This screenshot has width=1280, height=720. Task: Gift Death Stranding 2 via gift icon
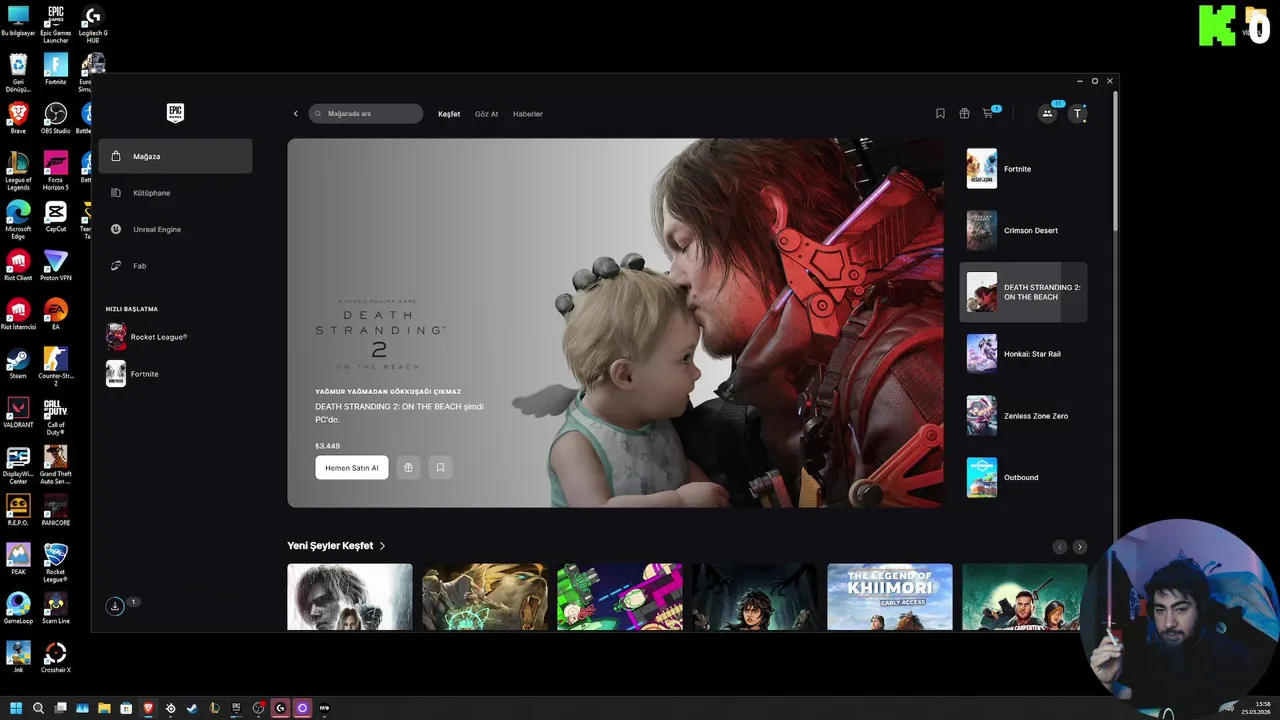click(x=408, y=468)
